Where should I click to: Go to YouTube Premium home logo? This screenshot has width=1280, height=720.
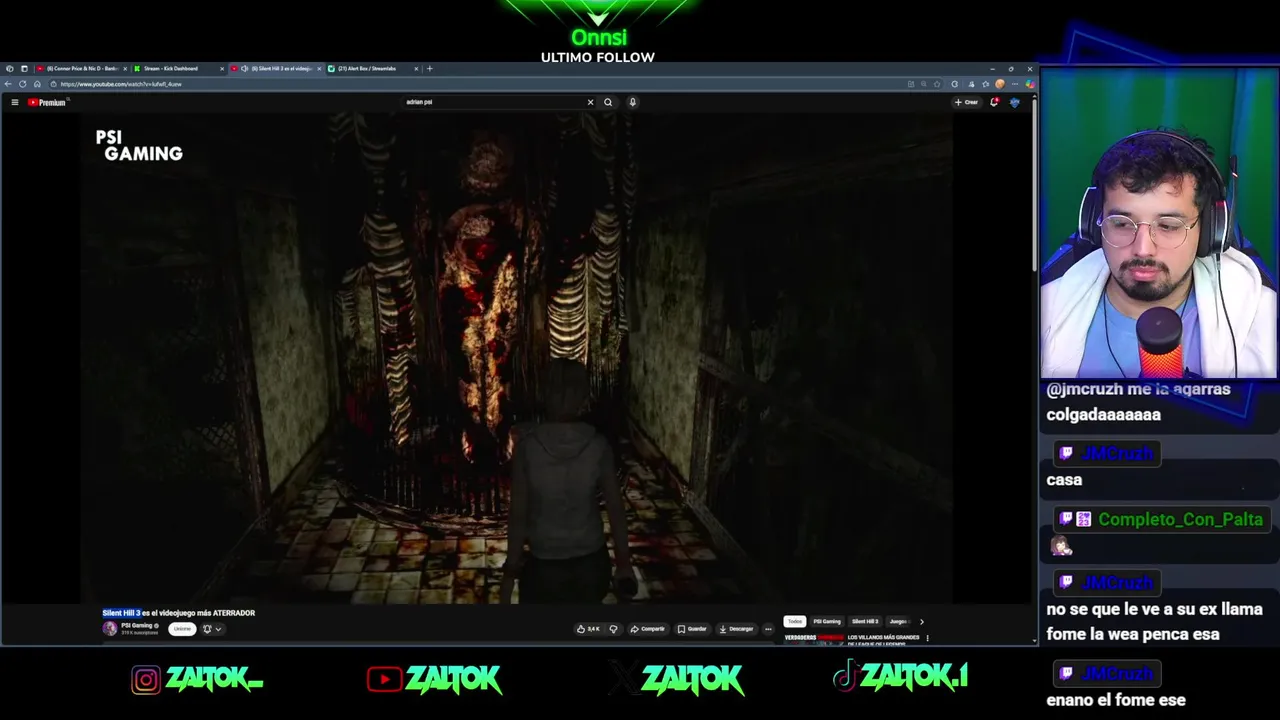pyautogui.click(x=47, y=102)
